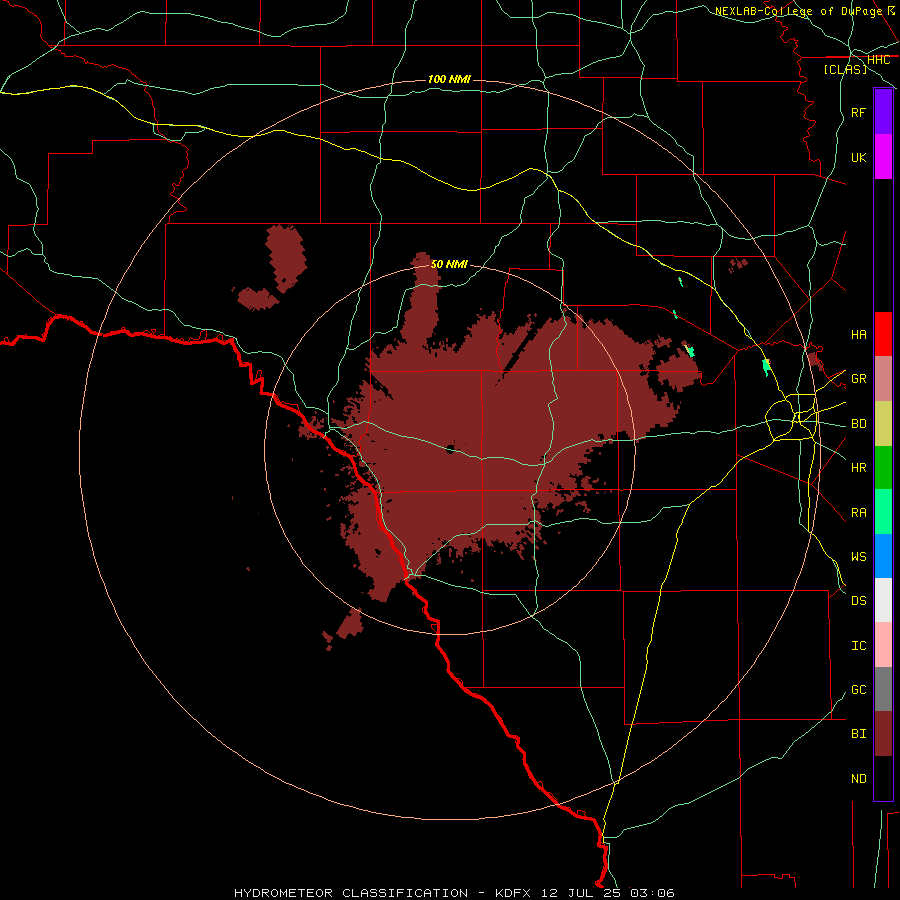
Task: Click the RF legend label
Action: point(858,112)
